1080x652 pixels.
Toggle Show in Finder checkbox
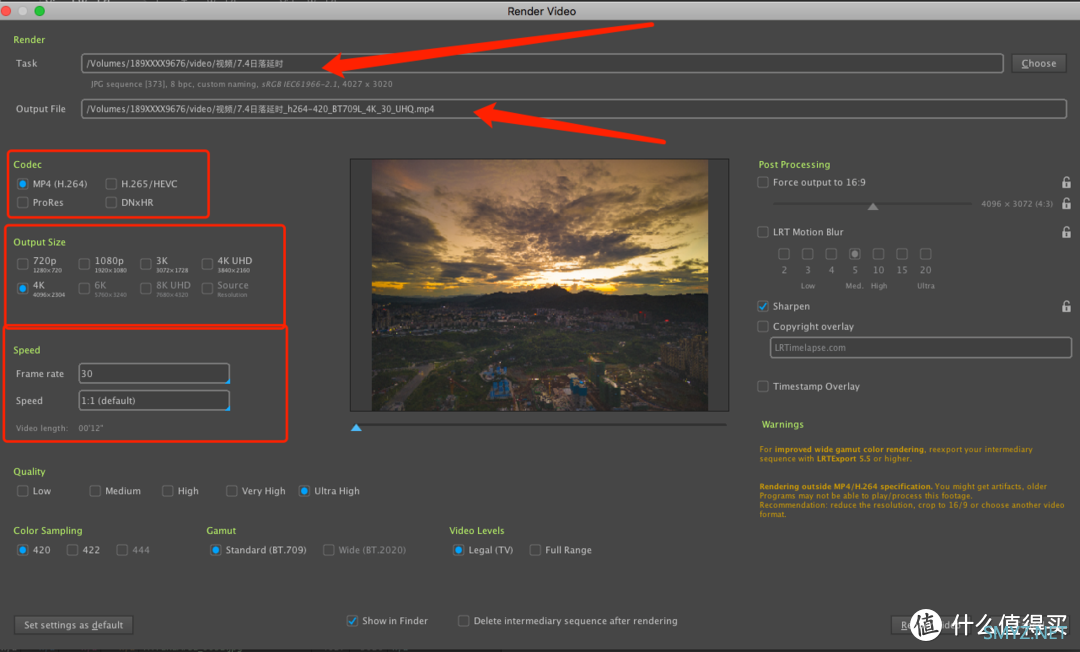click(x=352, y=621)
